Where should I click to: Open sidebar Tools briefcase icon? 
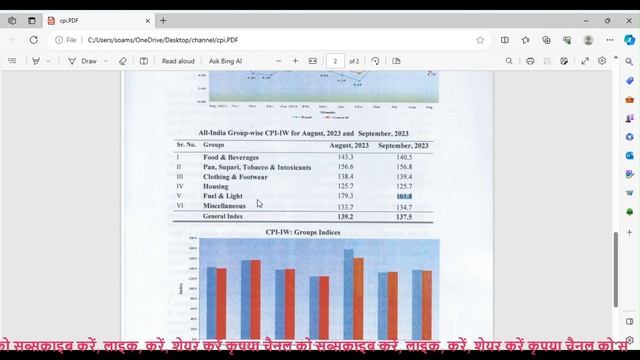tap(629, 100)
